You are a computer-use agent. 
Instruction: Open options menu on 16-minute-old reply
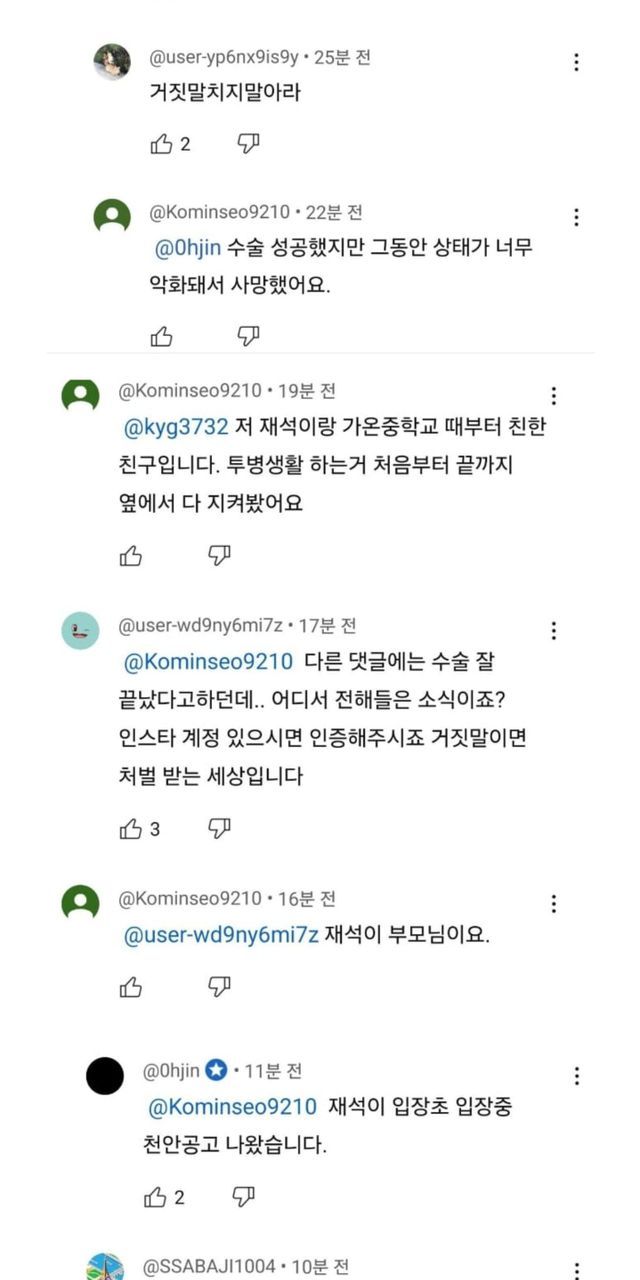point(553,904)
